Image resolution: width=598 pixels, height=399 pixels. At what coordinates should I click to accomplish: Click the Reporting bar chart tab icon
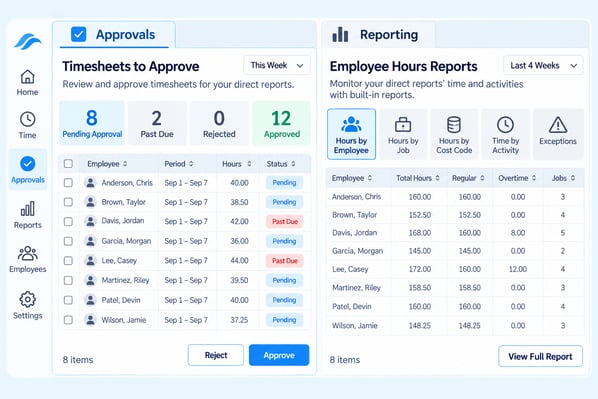coord(340,34)
